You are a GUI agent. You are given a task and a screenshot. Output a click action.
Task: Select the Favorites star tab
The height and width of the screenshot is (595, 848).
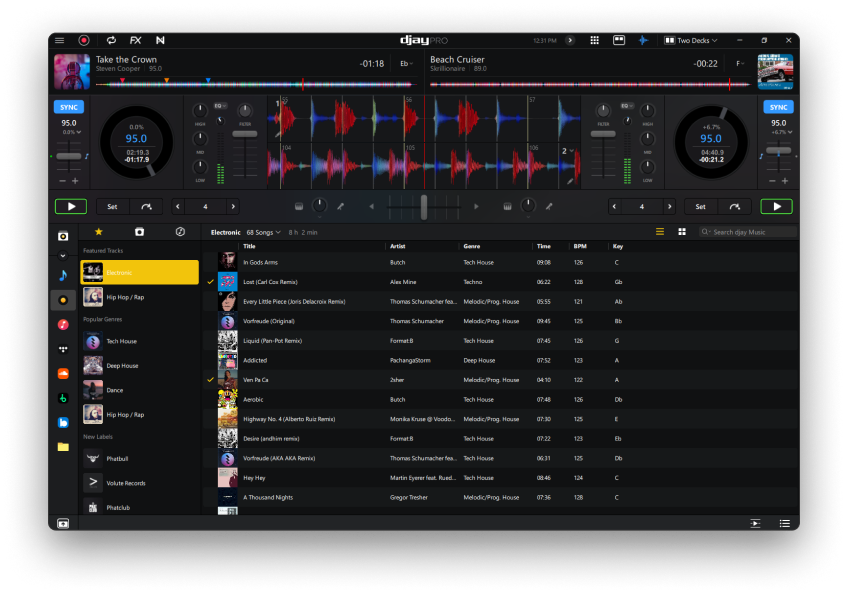point(98,232)
